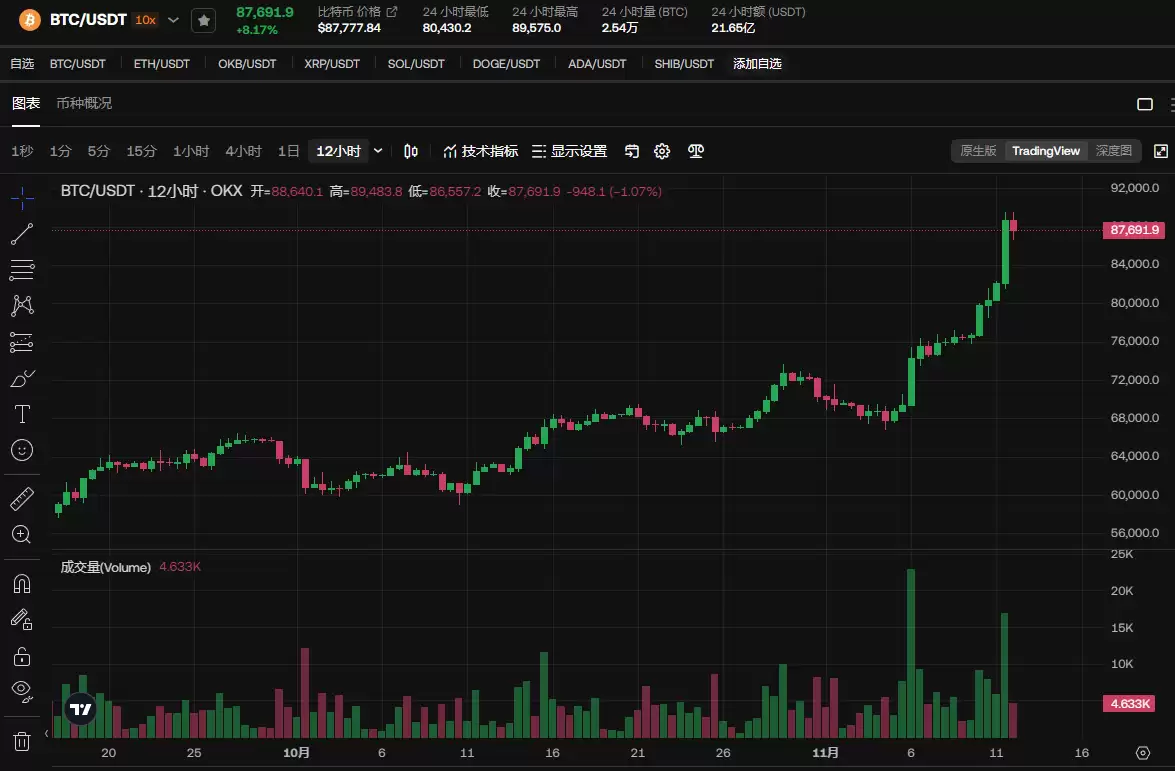Select the text annotation tool

pyautogui.click(x=21, y=414)
